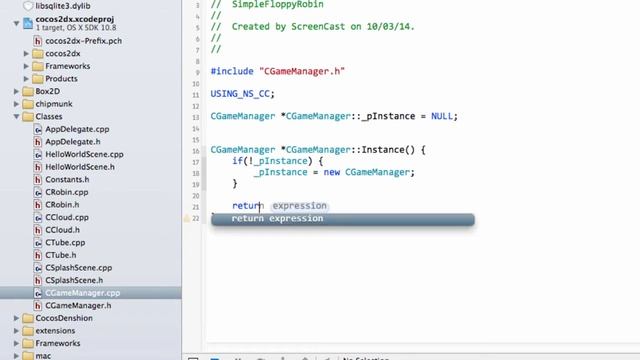Collapse the Classes group
640x360 pixels.
[16, 116]
